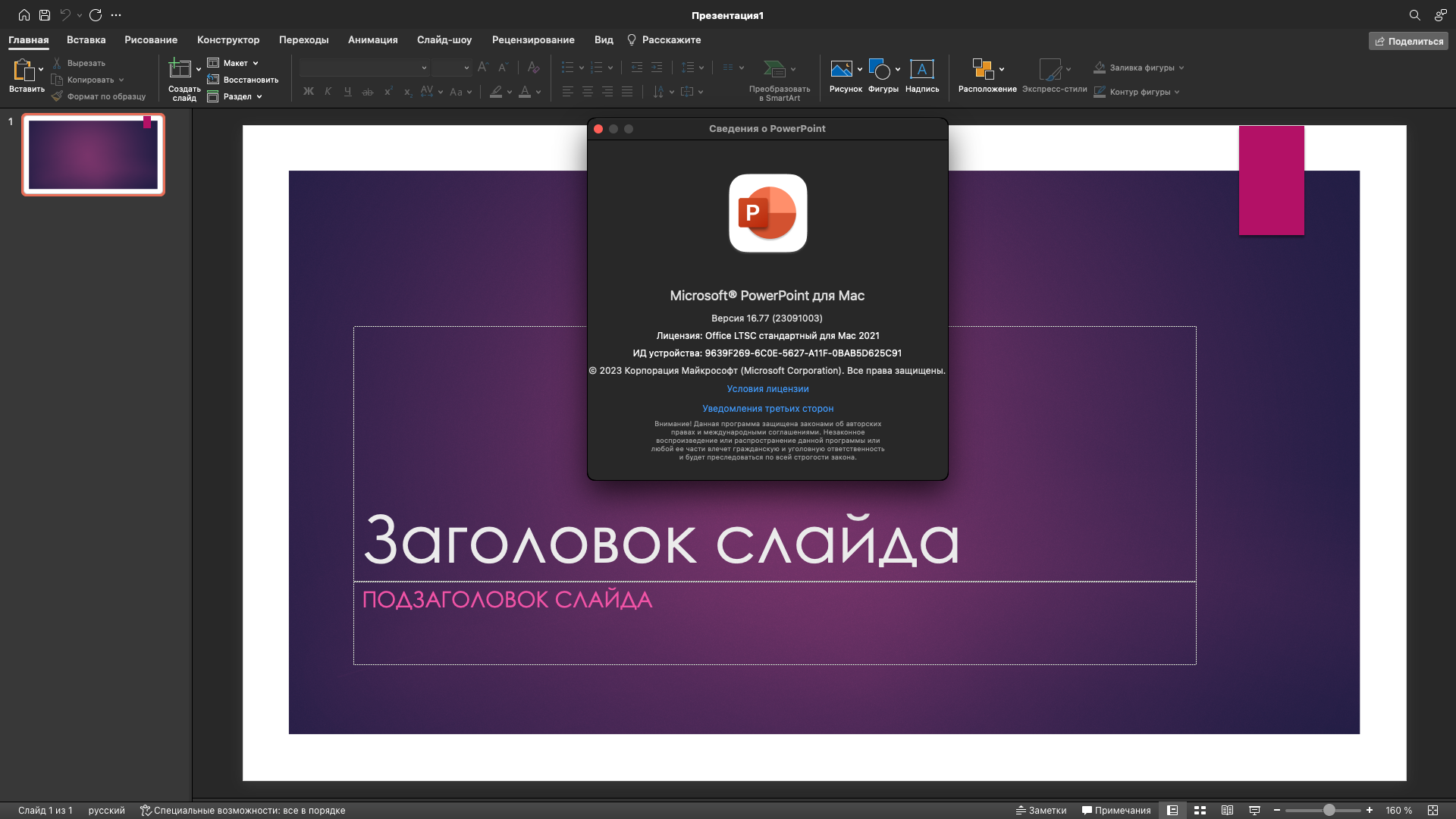Open the Условия лицензии link
Screen dimensions: 1456x819
click(767, 389)
